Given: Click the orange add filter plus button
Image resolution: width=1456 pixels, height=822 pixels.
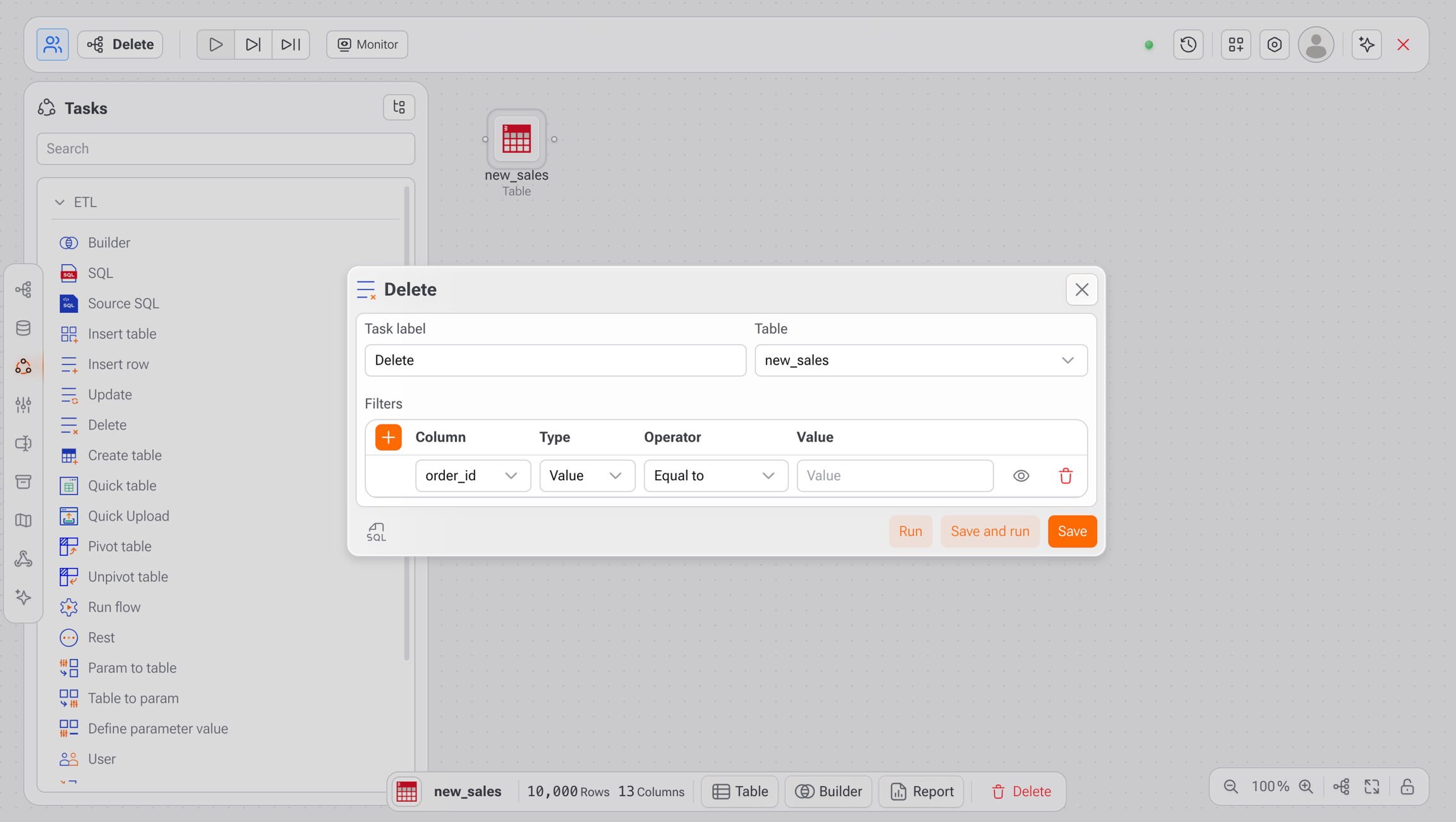Looking at the screenshot, I should [x=388, y=437].
